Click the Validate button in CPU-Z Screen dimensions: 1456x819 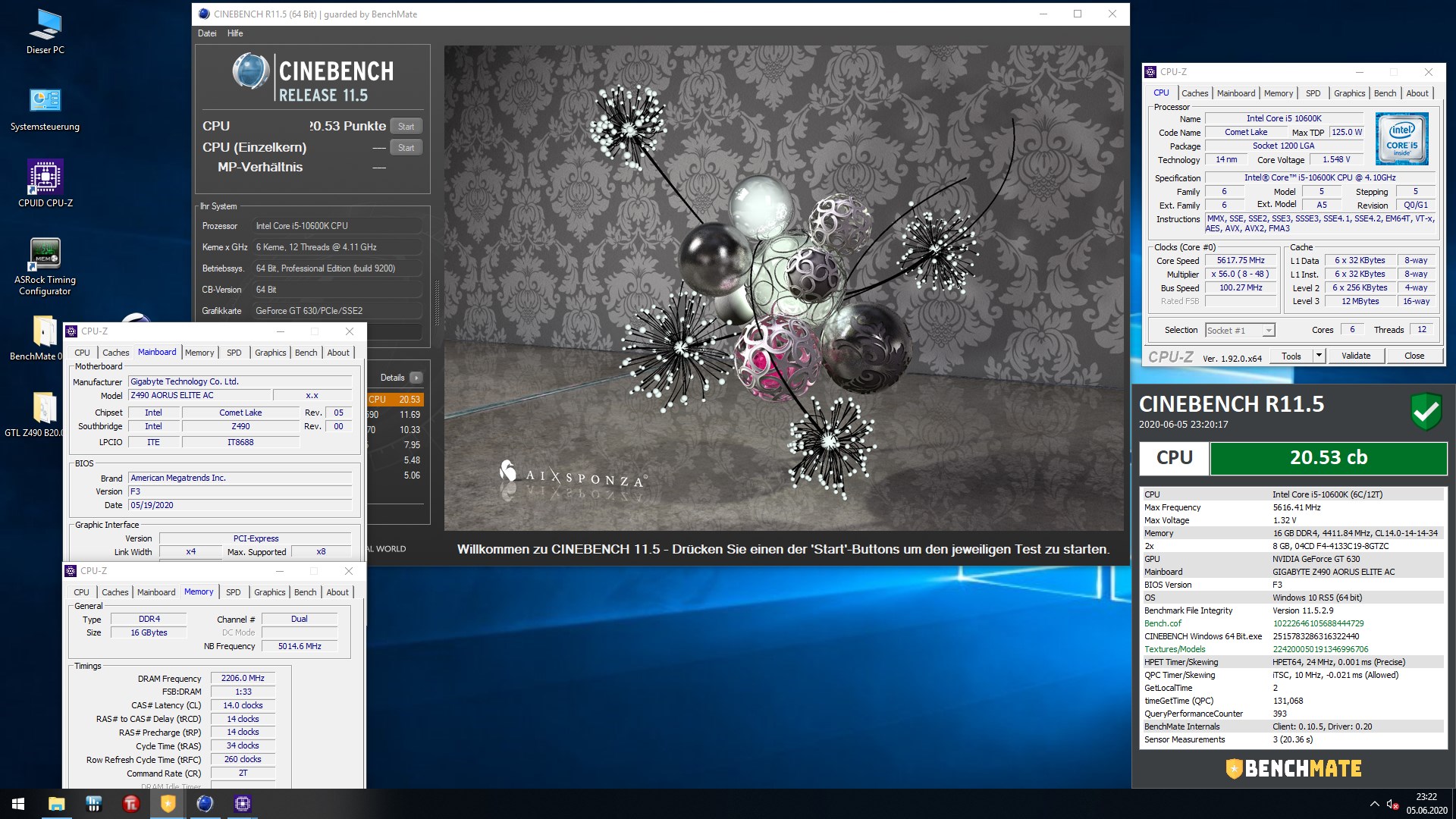coord(1356,356)
